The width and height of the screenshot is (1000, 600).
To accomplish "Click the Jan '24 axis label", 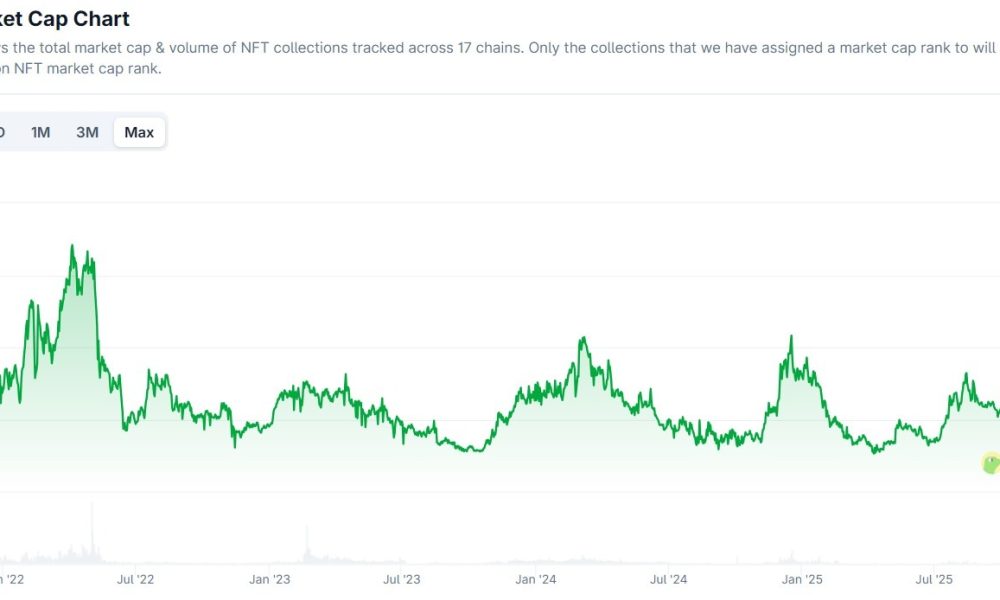I will coord(537,578).
